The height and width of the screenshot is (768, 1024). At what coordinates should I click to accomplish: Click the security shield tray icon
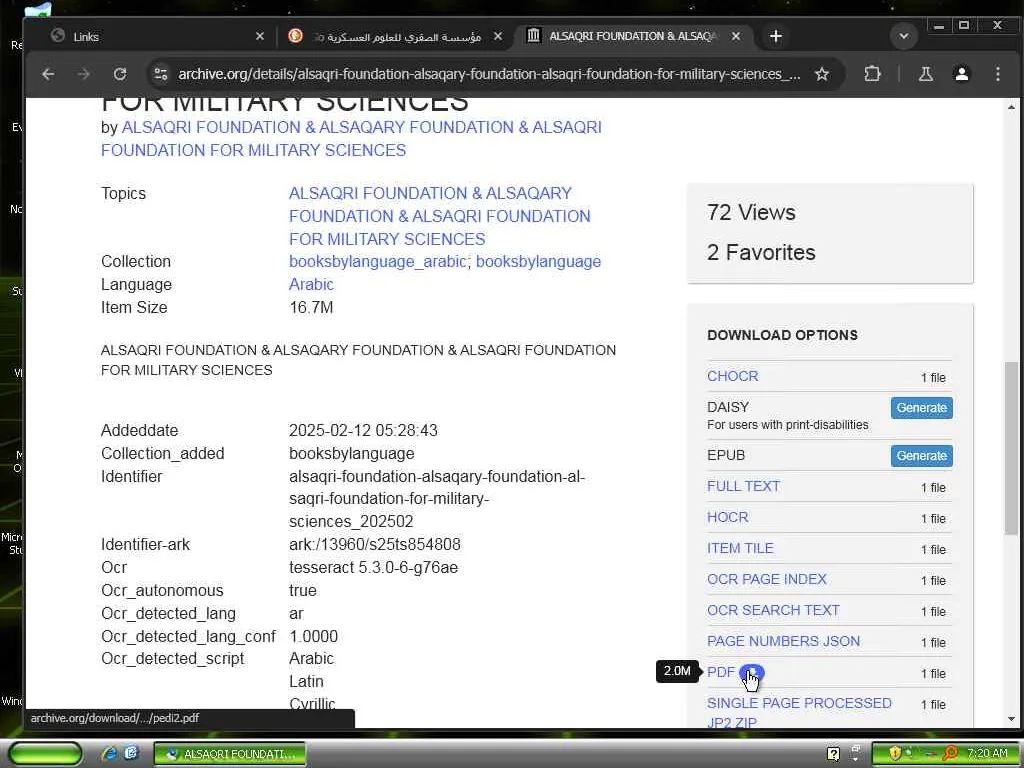point(895,754)
